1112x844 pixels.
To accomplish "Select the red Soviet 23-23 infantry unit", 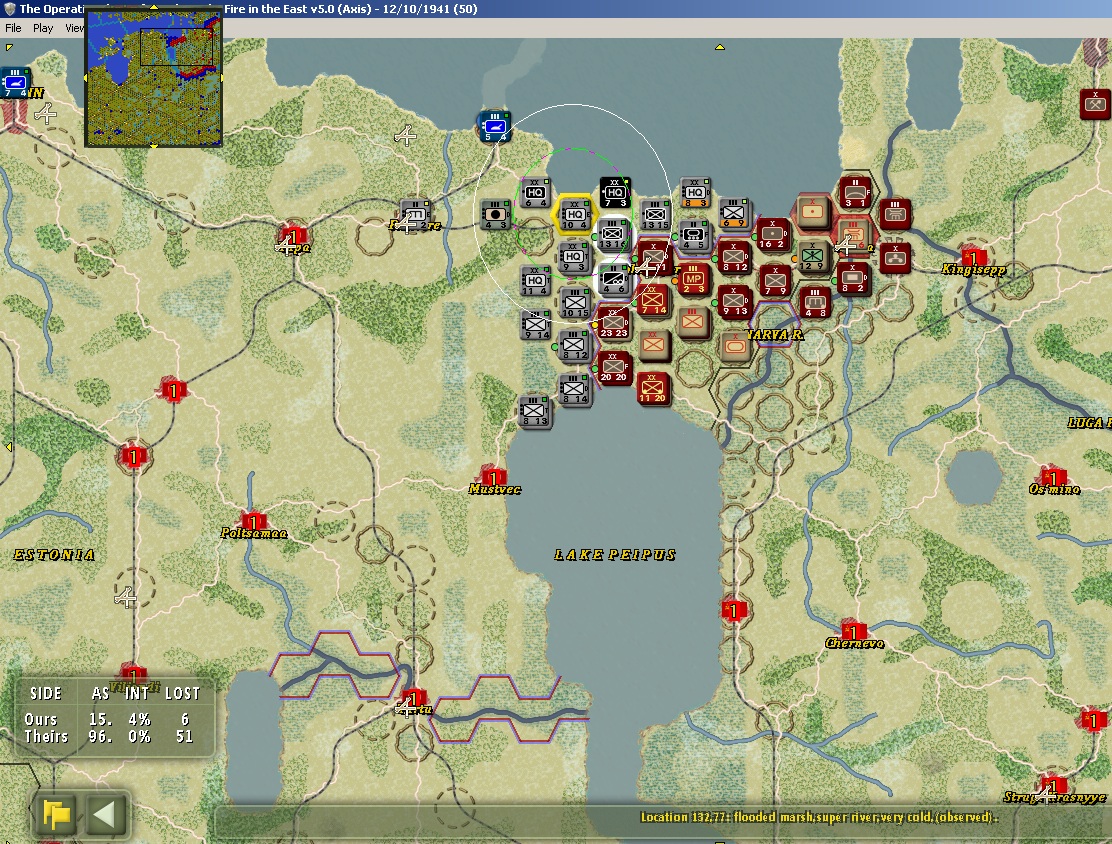I will (614, 323).
